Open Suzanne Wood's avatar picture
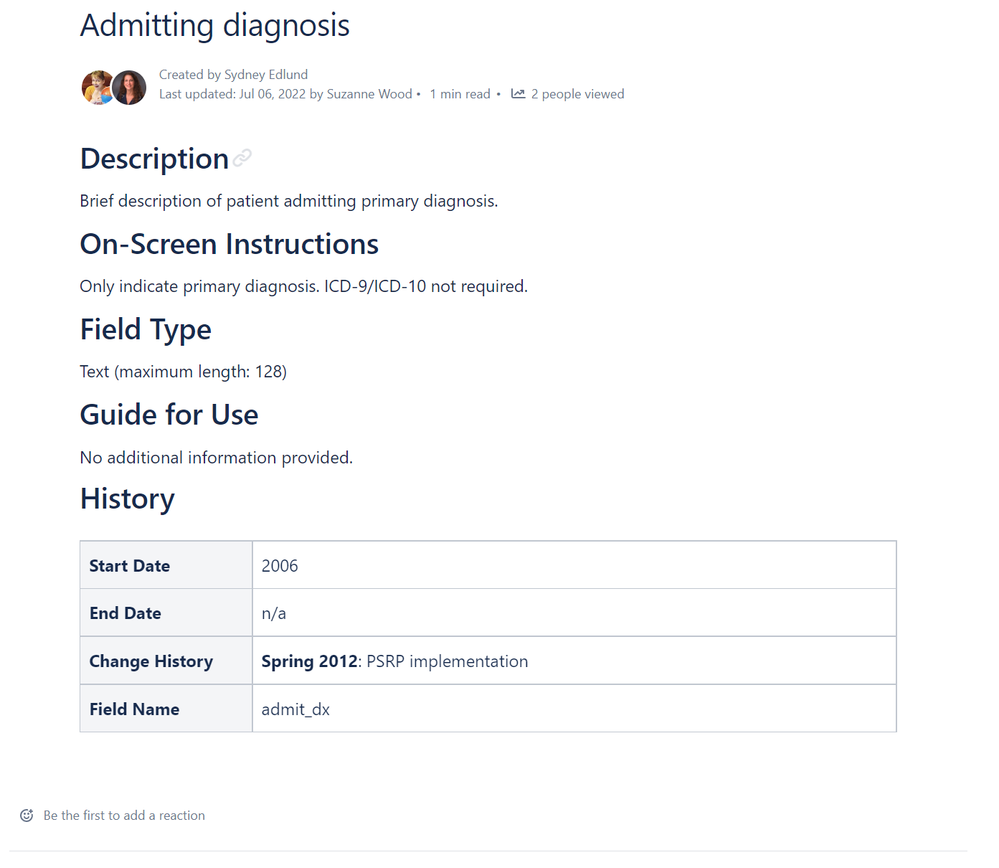Viewport: 999px width, 868px height. point(129,87)
